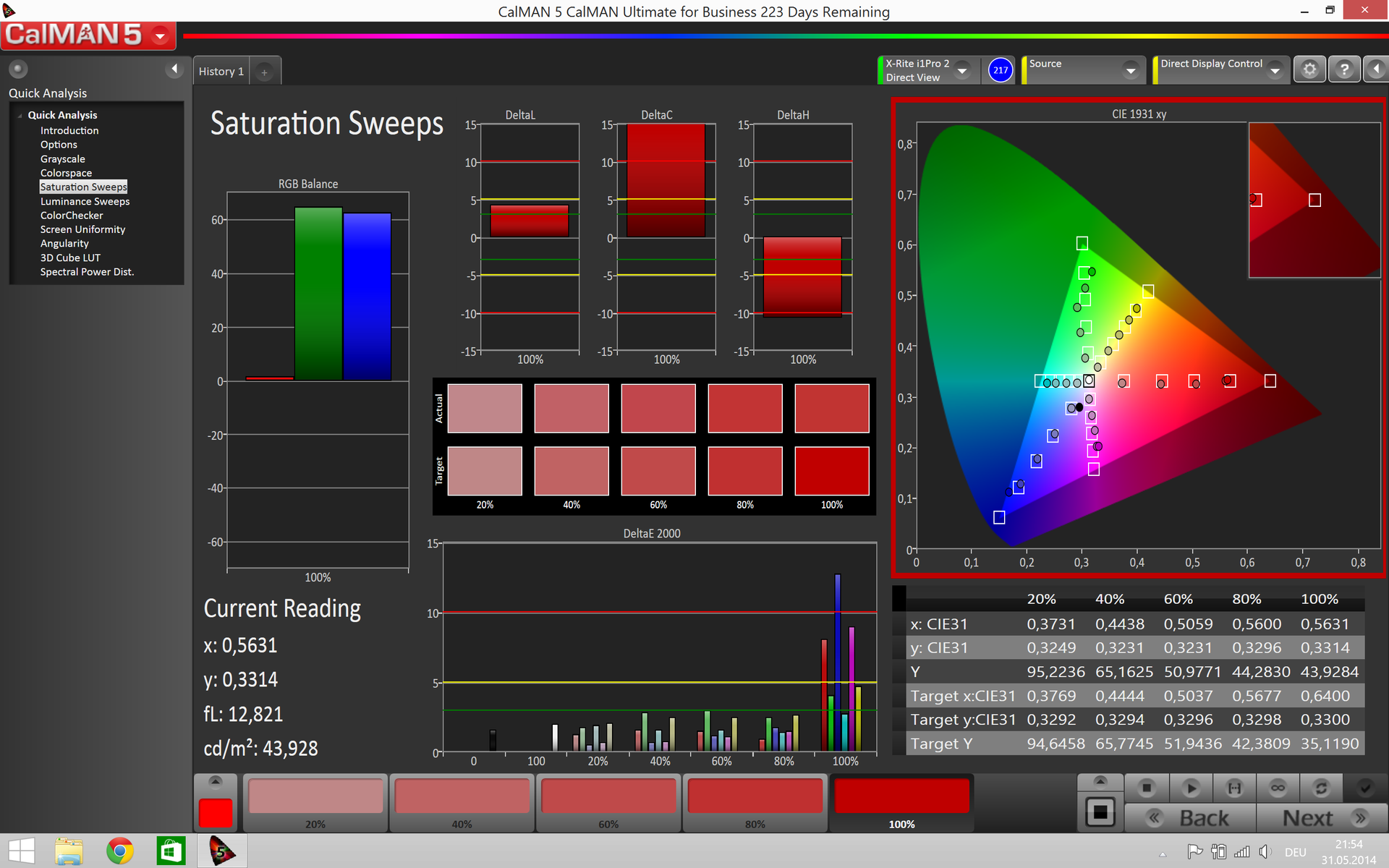Viewport: 1389px width, 868px height.
Task: Click the Back button
Action: pyautogui.click(x=1191, y=818)
